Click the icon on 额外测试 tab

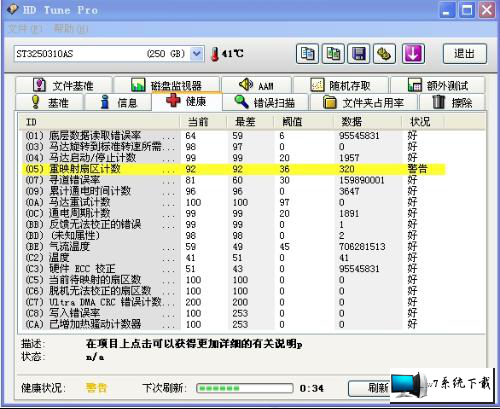(415, 85)
